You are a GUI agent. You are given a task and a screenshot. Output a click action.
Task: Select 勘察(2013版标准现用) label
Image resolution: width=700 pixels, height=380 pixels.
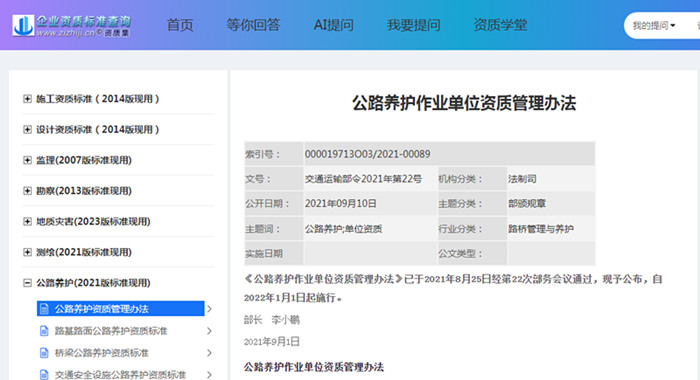pos(84,191)
